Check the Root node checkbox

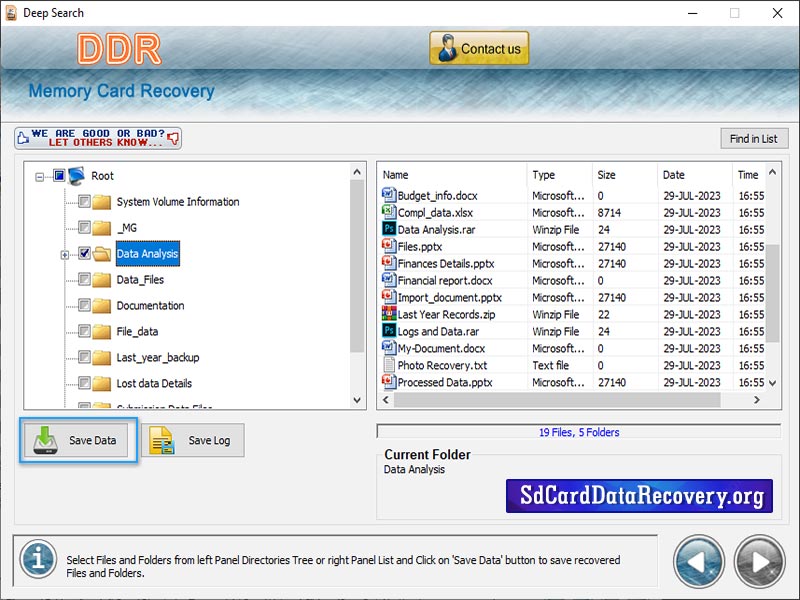click(58, 175)
